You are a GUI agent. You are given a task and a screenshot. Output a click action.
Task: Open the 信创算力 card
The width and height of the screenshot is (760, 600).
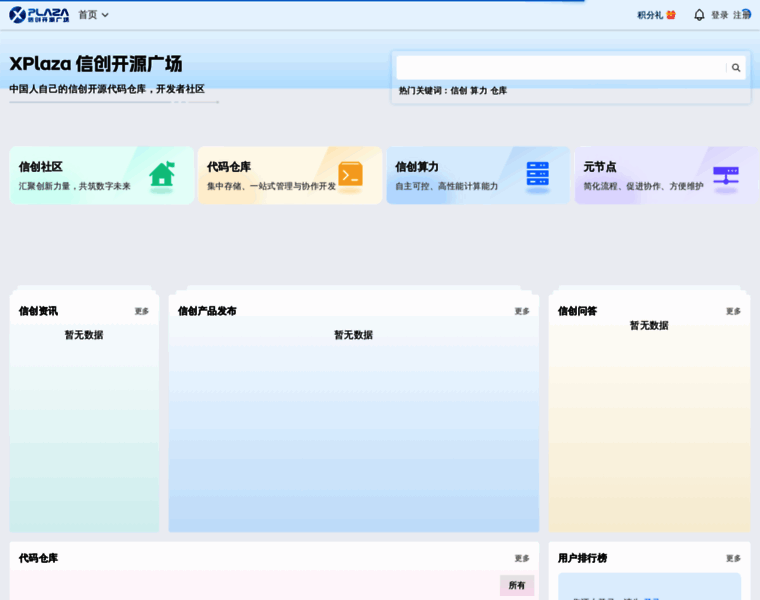tap(478, 175)
